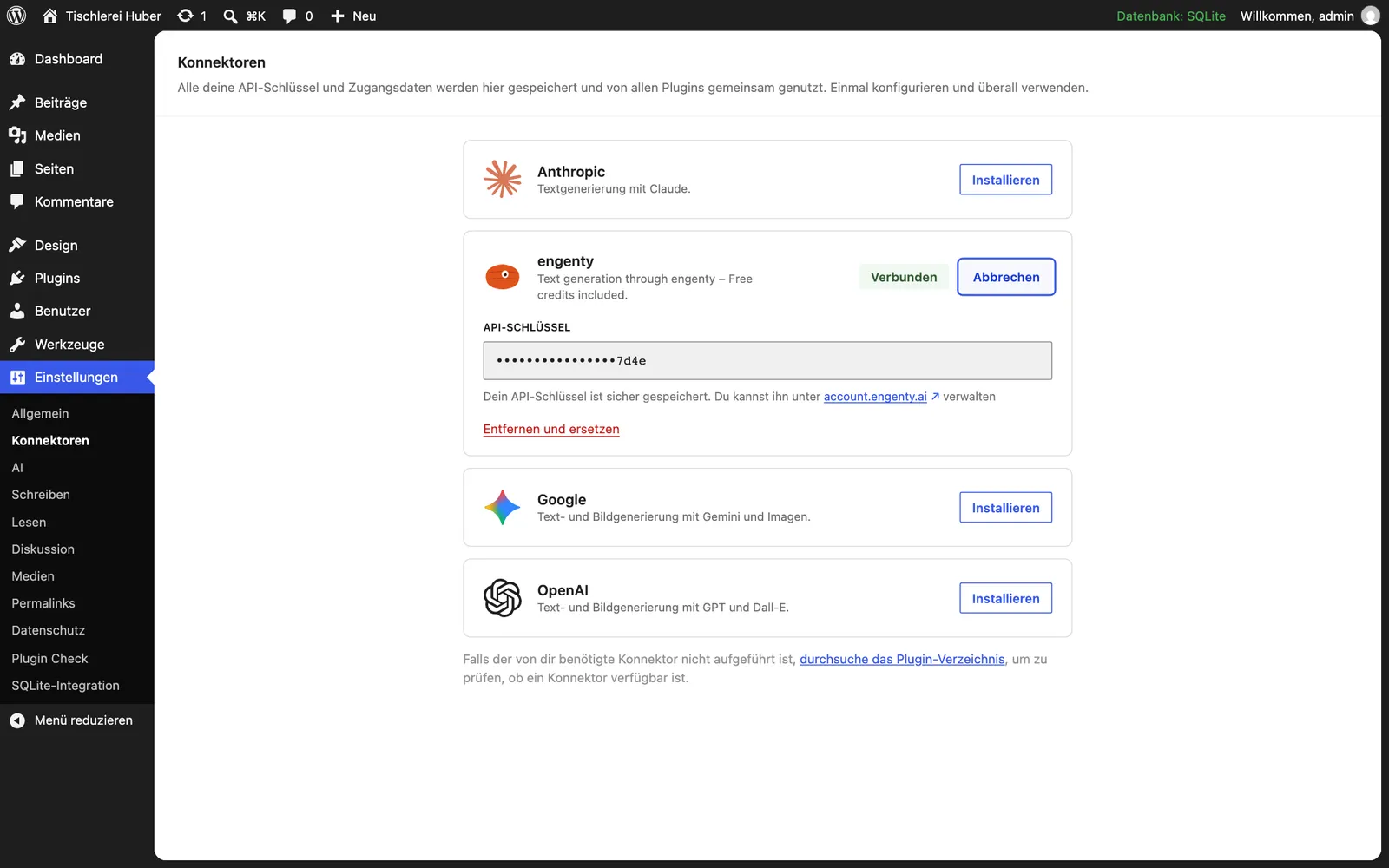Viewport: 1389px width, 868px height.
Task: Open comments bubble in admin bar
Action: click(298, 16)
